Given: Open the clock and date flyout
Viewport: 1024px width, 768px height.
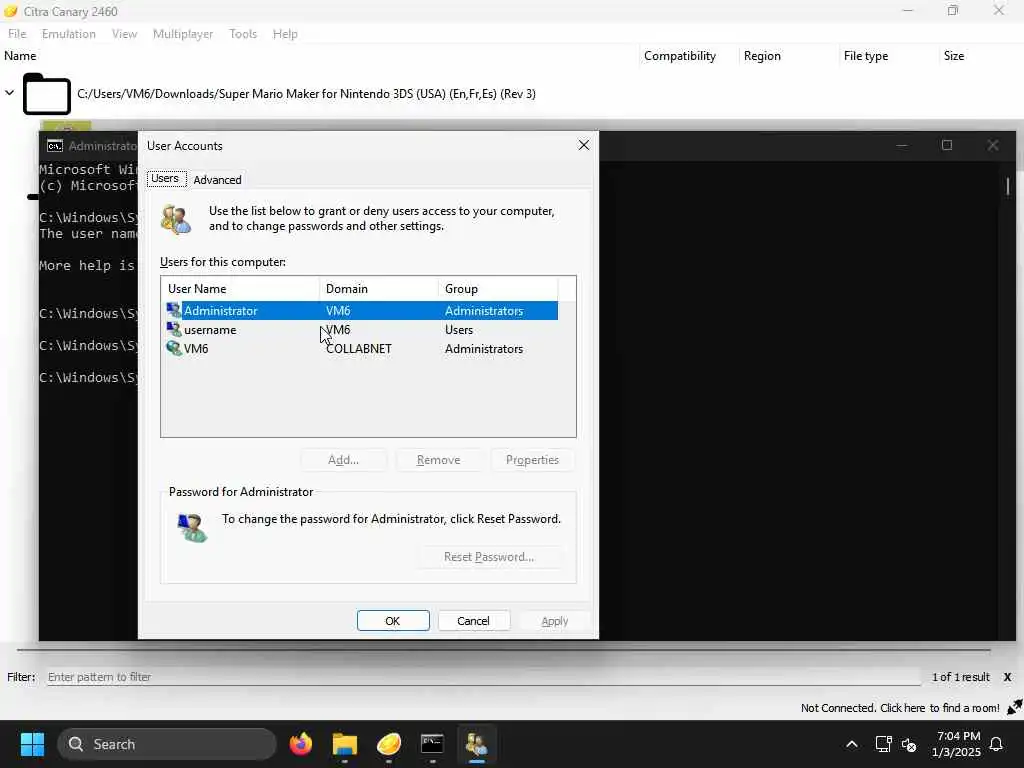Looking at the screenshot, I should [x=957, y=744].
